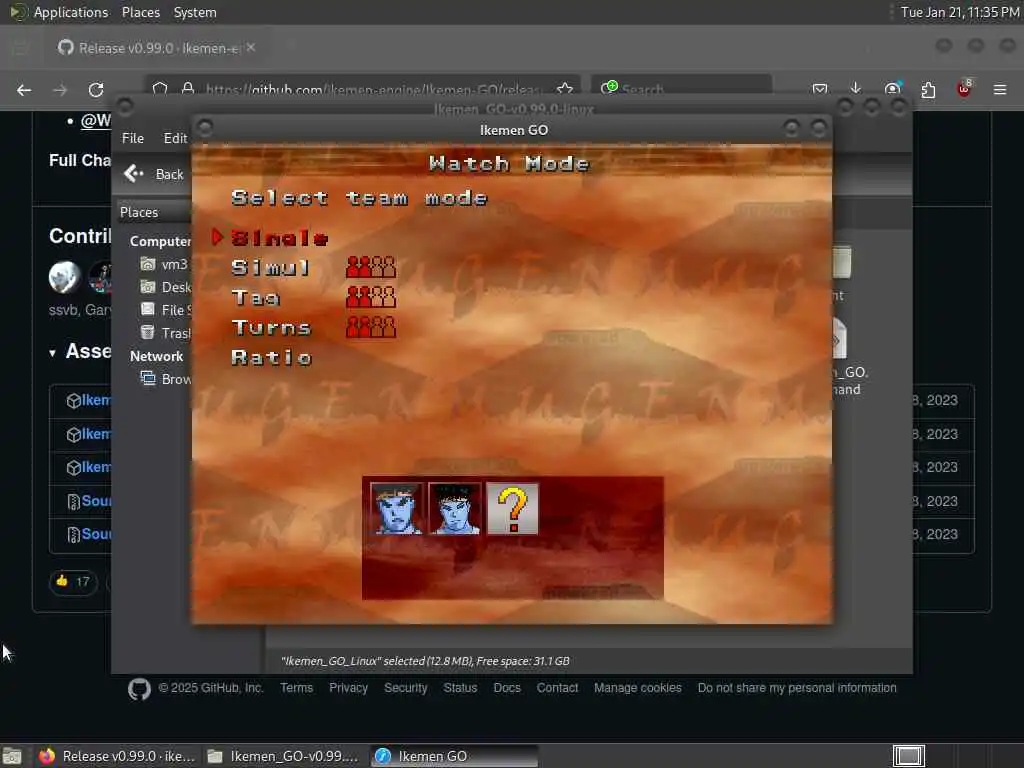Open Firefox downloads panel
Screen dimensions: 1024x768
coord(856,89)
